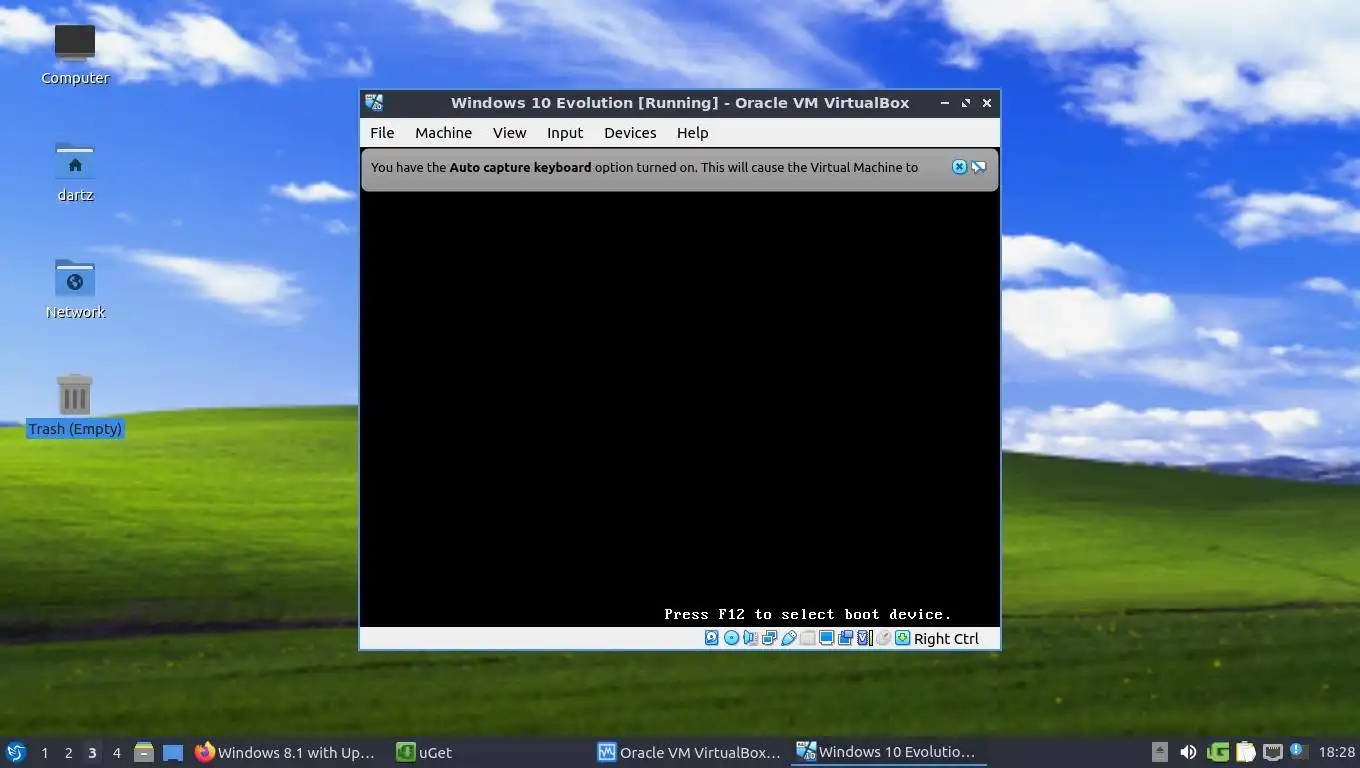Select the Computer desktop icon
Viewport: 1360px width, 768px height.
coord(75,55)
